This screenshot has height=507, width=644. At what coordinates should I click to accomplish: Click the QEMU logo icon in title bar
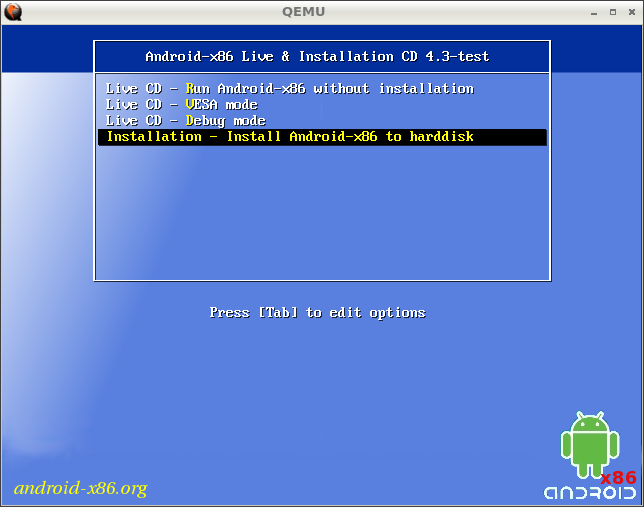tap(13, 12)
